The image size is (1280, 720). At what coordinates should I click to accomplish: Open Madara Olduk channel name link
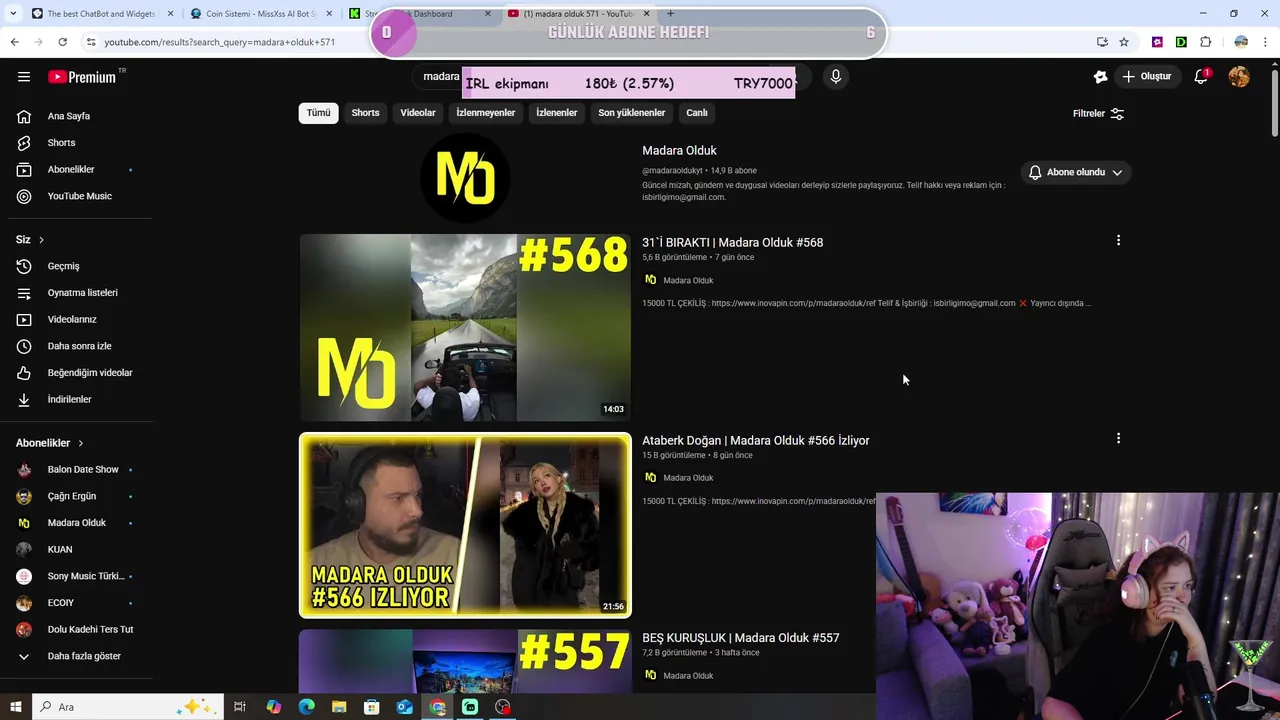(x=679, y=150)
